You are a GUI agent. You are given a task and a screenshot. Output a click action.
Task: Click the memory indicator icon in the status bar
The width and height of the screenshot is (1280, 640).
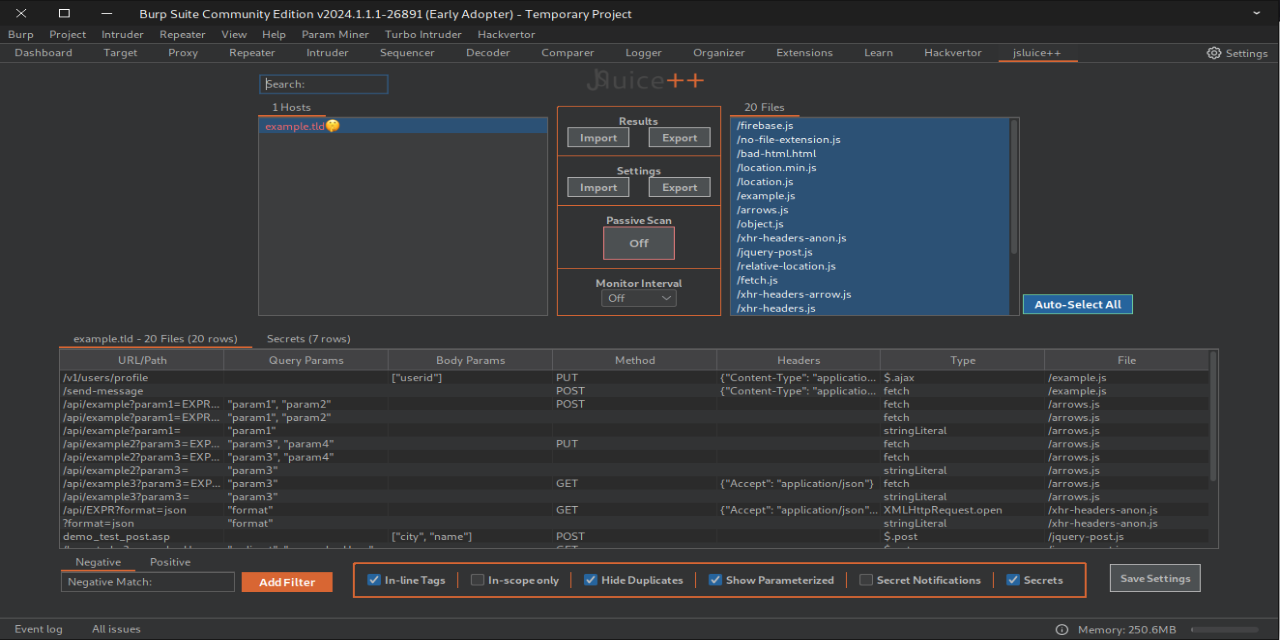(1064, 629)
